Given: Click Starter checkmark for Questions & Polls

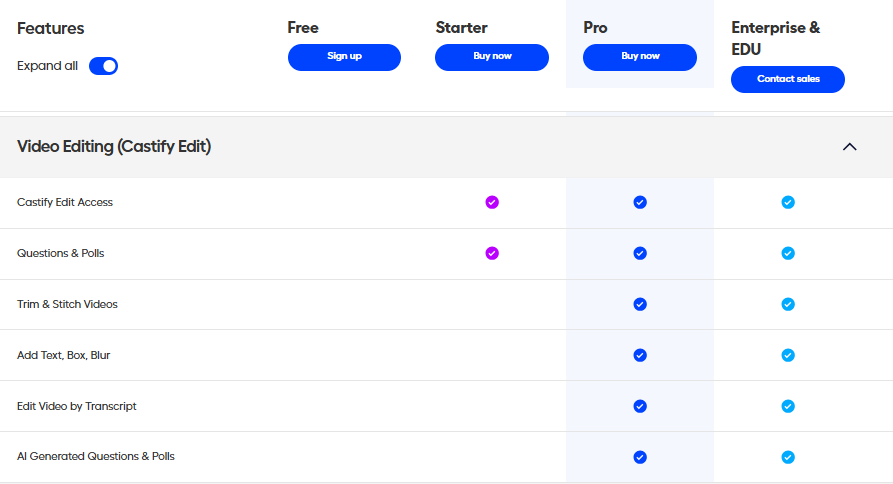Looking at the screenshot, I should 492,253.
